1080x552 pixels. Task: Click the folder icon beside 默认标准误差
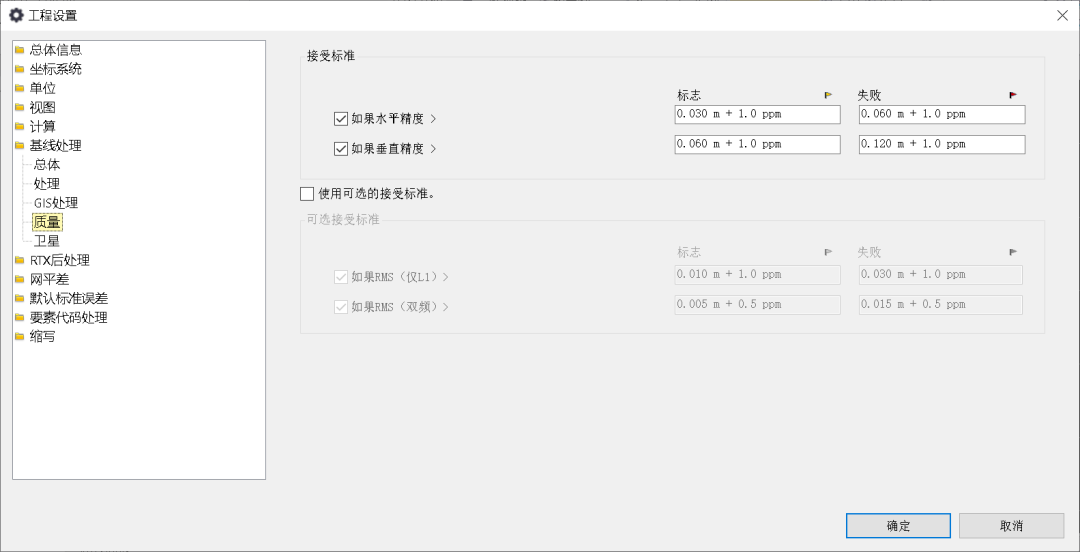20,299
